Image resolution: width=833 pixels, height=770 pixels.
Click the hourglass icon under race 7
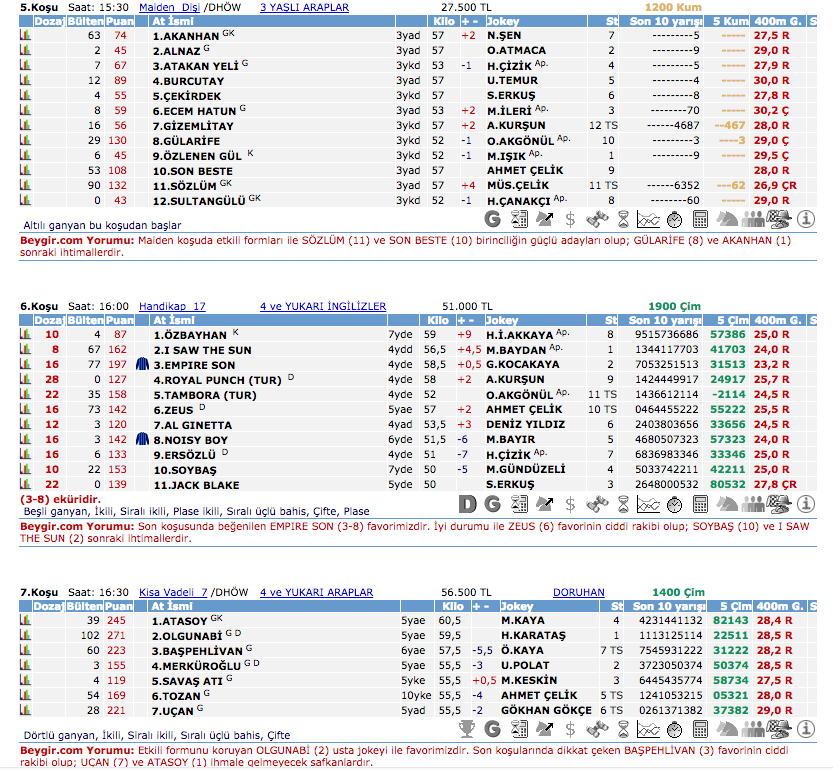pyautogui.click(x=622, y=728)
